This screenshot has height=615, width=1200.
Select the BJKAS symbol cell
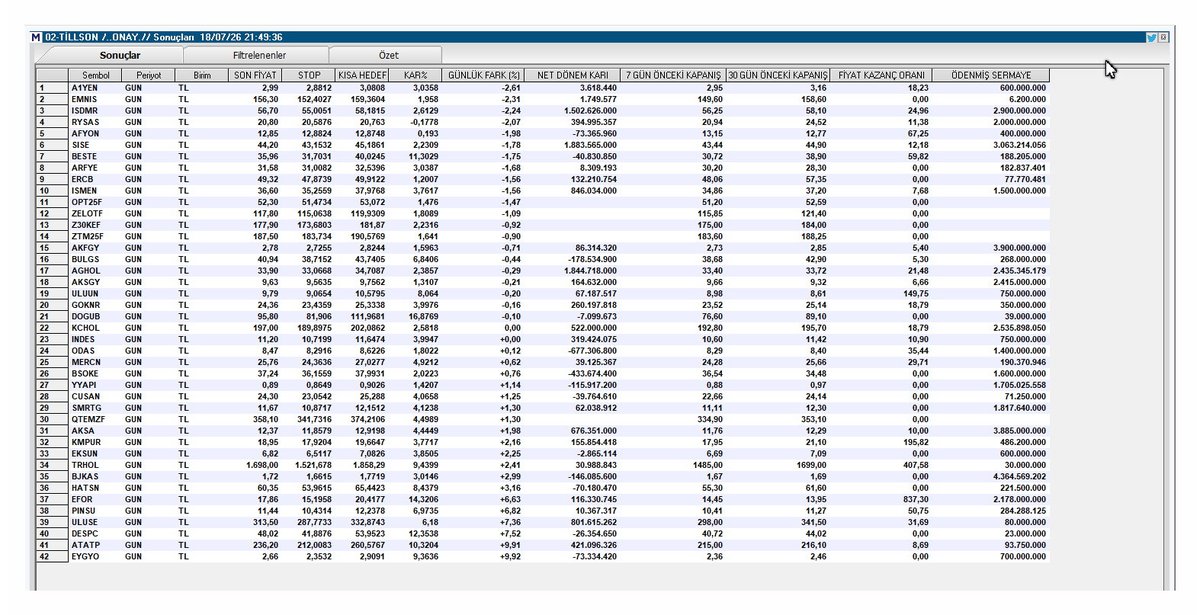[x=95, y=475]
